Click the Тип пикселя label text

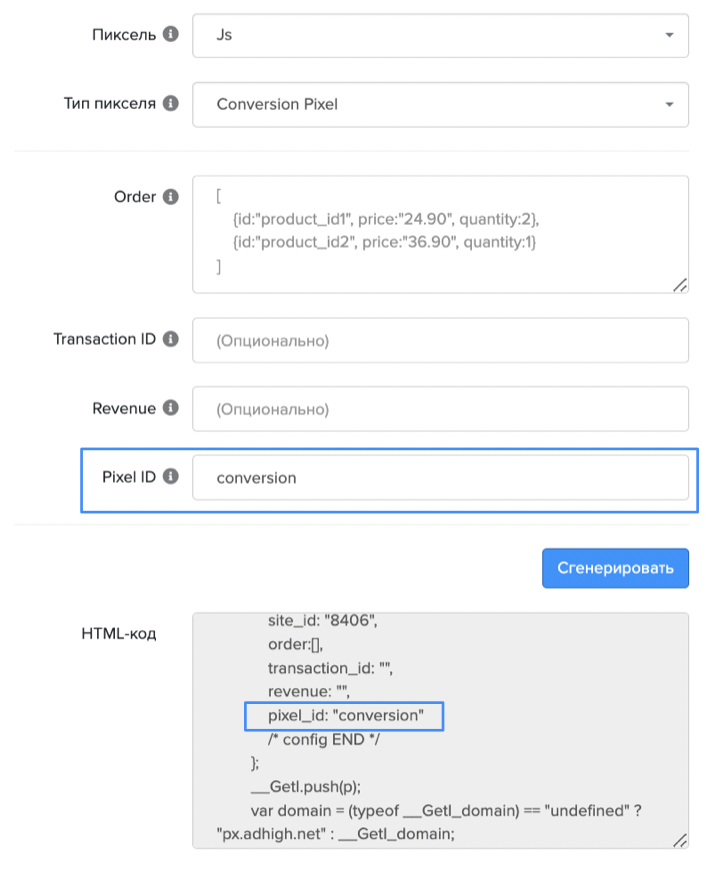point(109,103)
